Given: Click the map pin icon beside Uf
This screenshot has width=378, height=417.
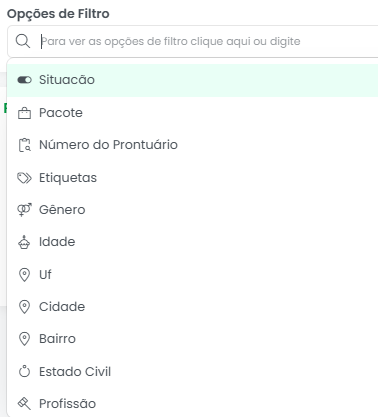Looking at the screenshot, I should [x=24, y=275].
